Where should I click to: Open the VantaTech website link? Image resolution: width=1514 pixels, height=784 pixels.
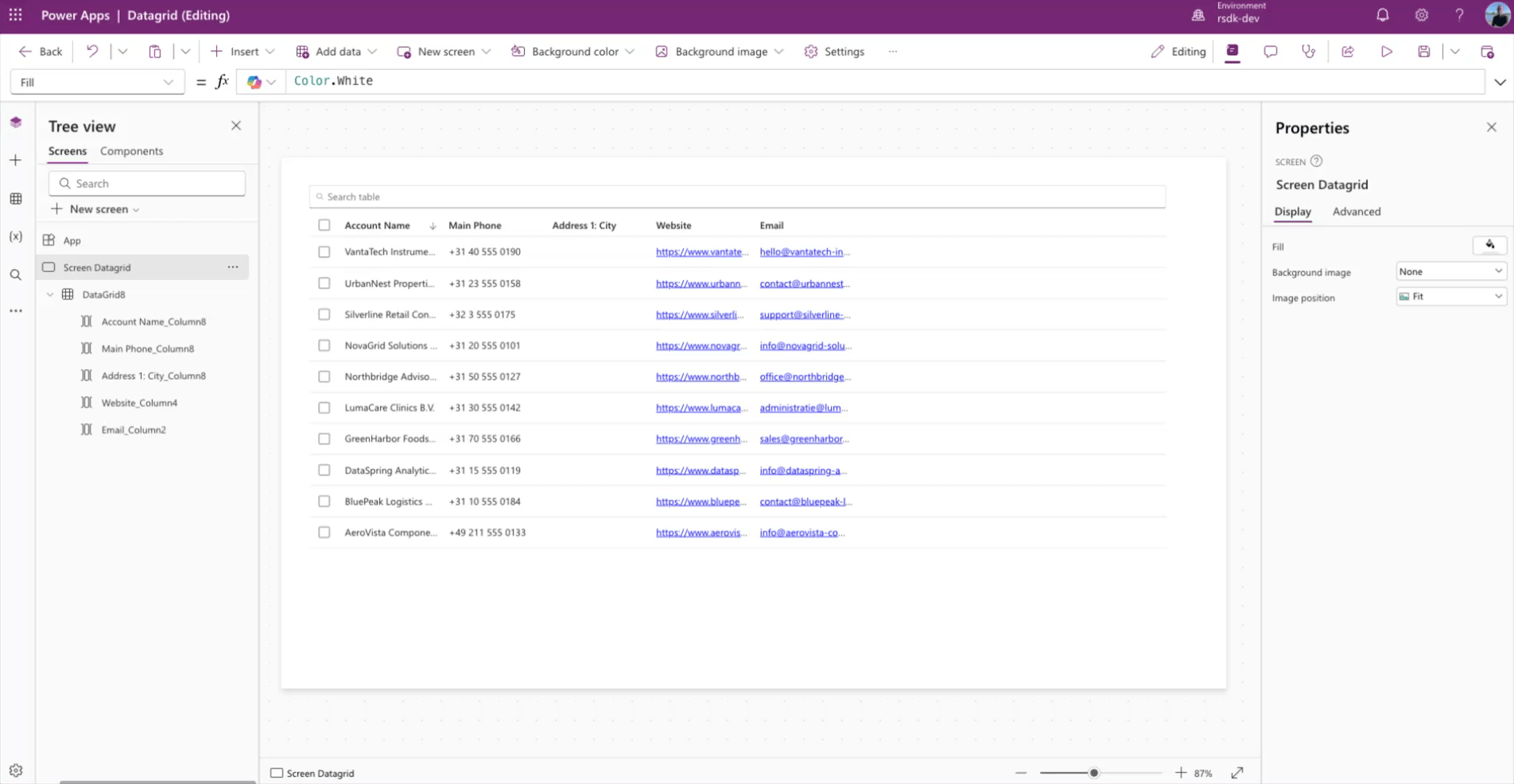pyautogui.click(x=701, y=252)
